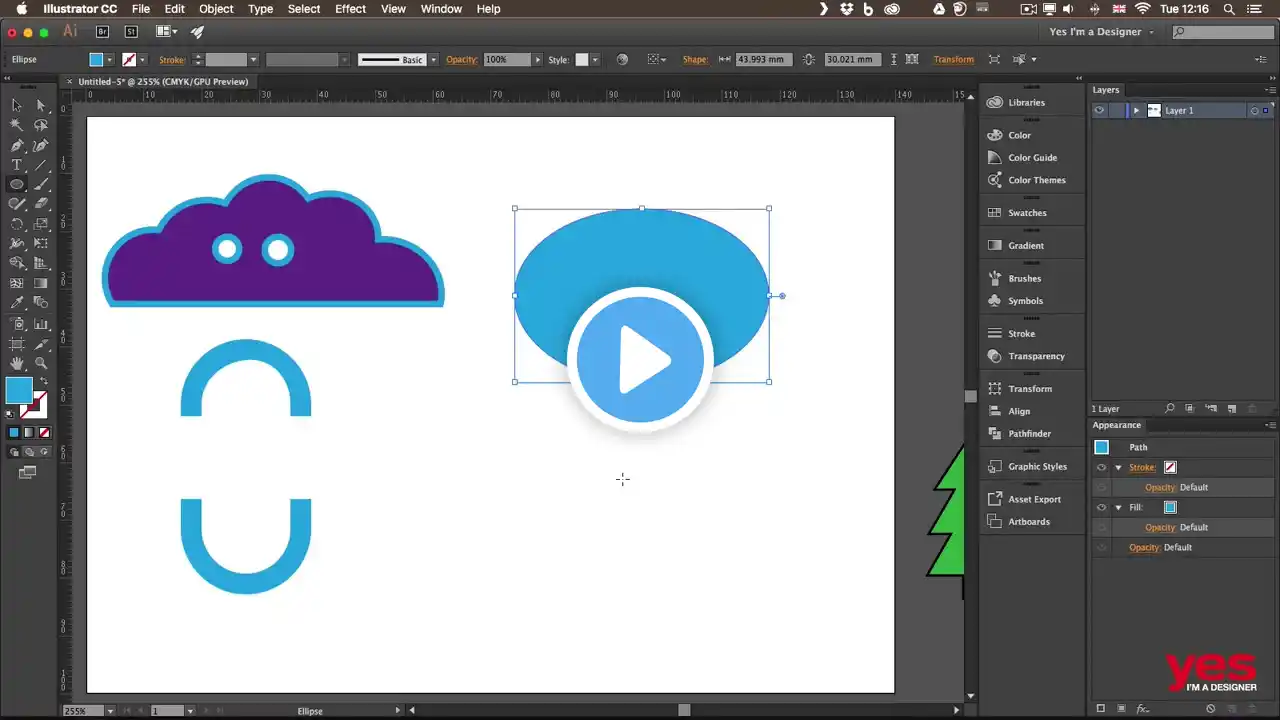
Task: Open the Effect menu
Action: point(350,9)
